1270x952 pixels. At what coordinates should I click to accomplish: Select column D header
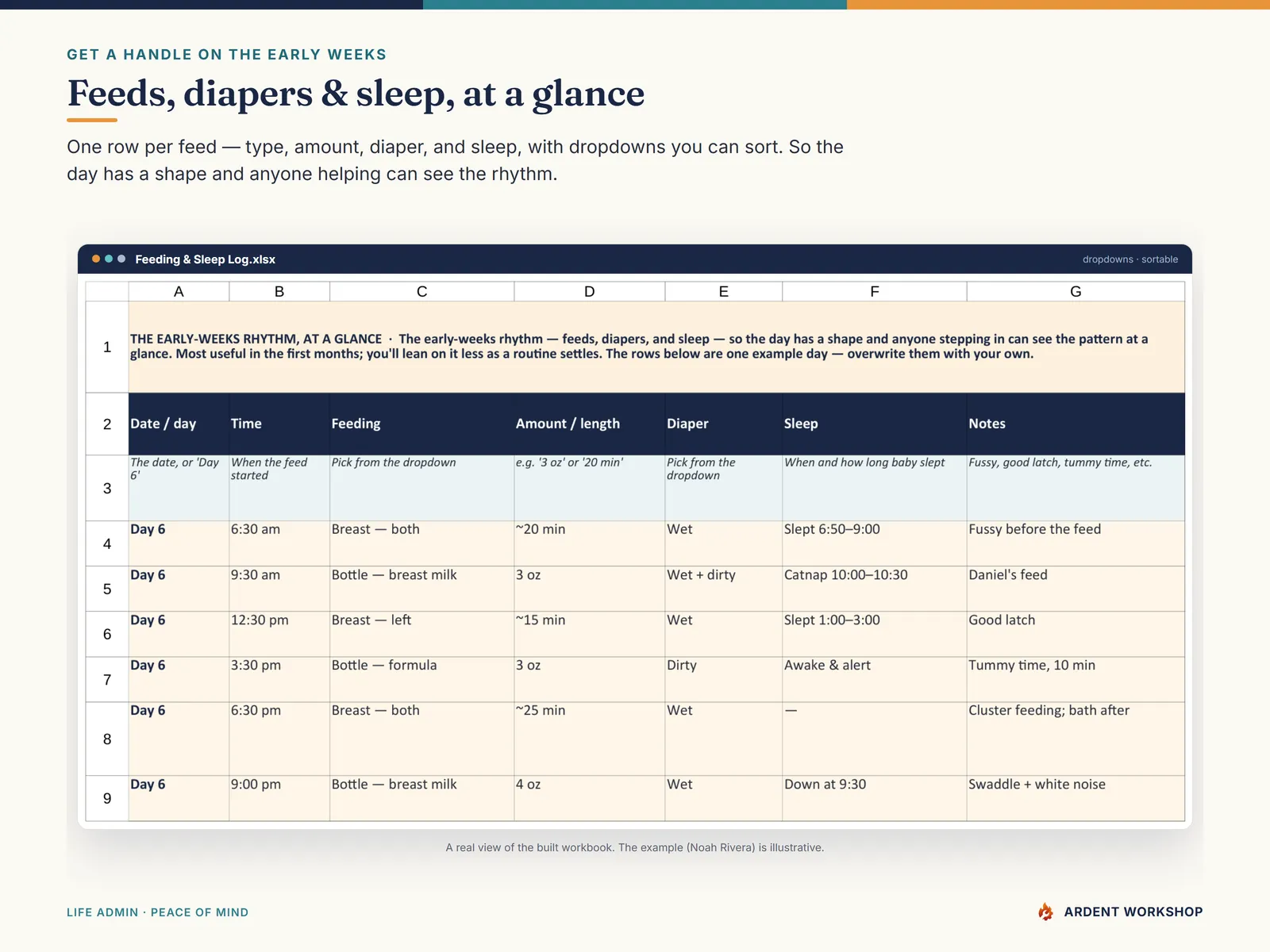pos(590,291)
